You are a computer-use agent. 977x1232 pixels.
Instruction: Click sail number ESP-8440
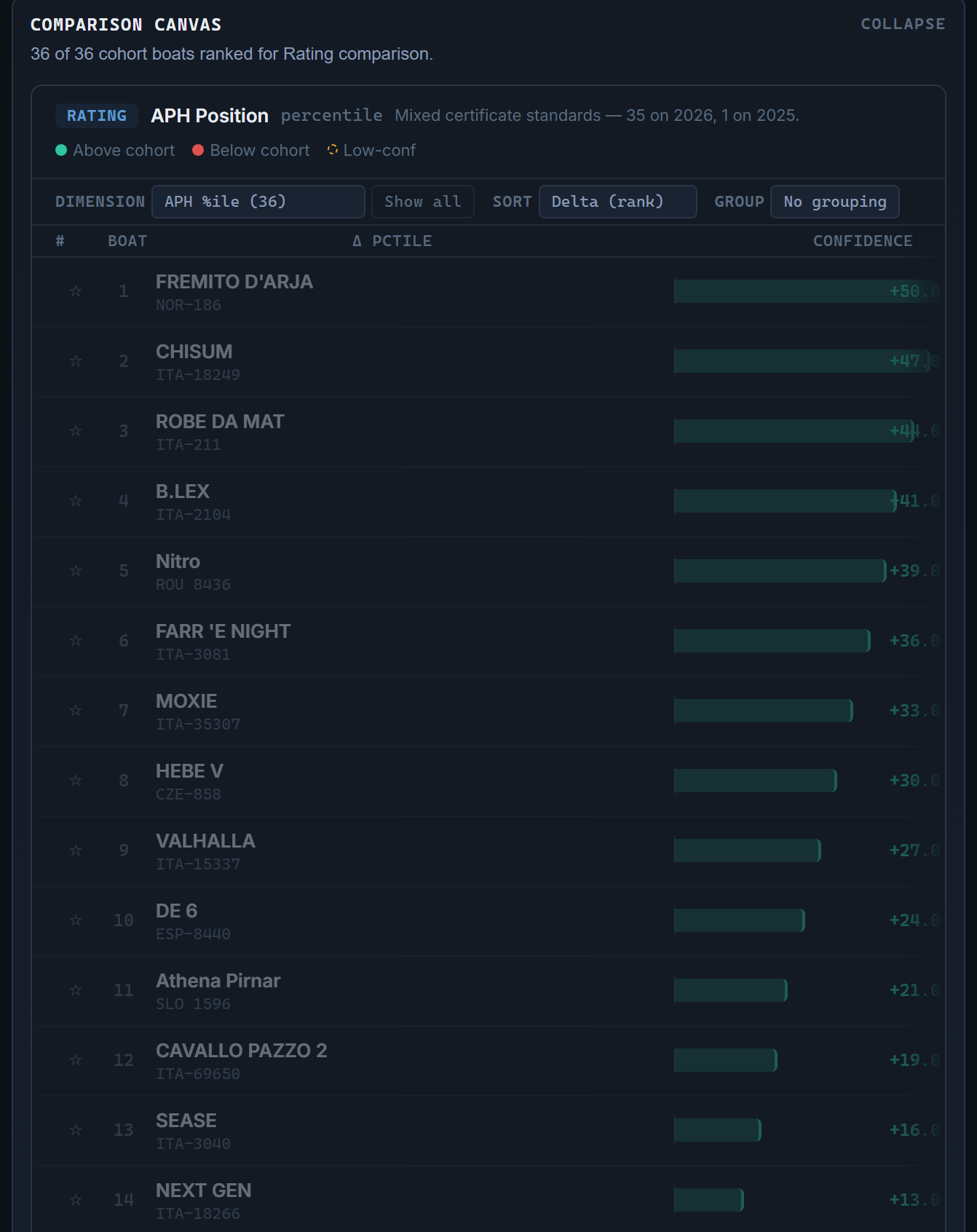193,934
